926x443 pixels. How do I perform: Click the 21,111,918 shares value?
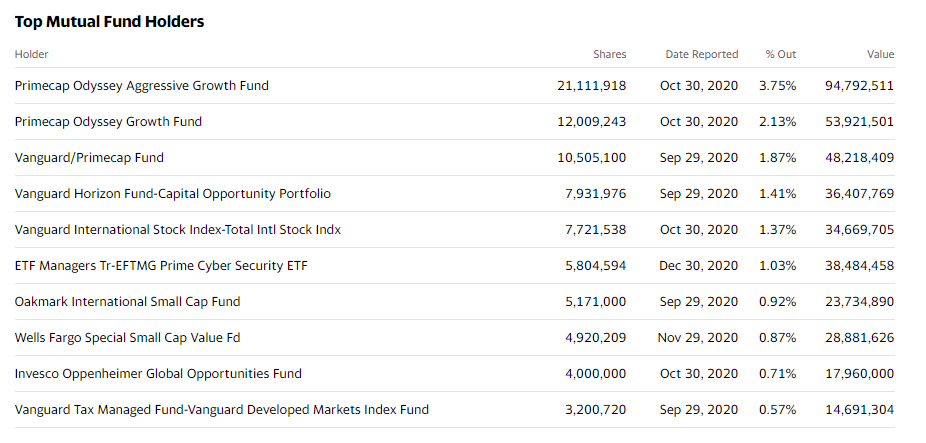(592, 86)
